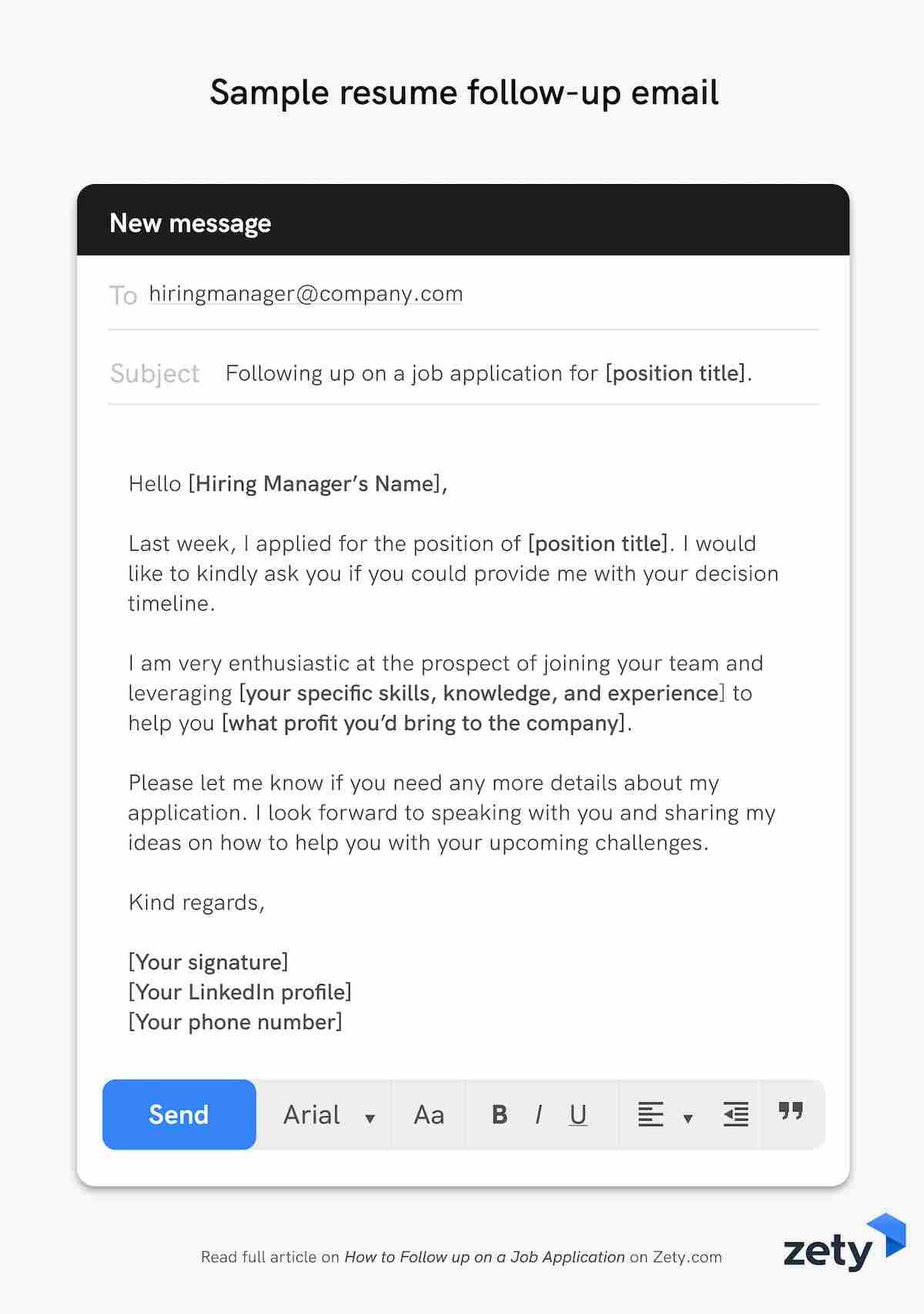Toggle bold formatting
Image resolution: width=924 pixels, height=1314 pixels.
(x=499, y=1115)
